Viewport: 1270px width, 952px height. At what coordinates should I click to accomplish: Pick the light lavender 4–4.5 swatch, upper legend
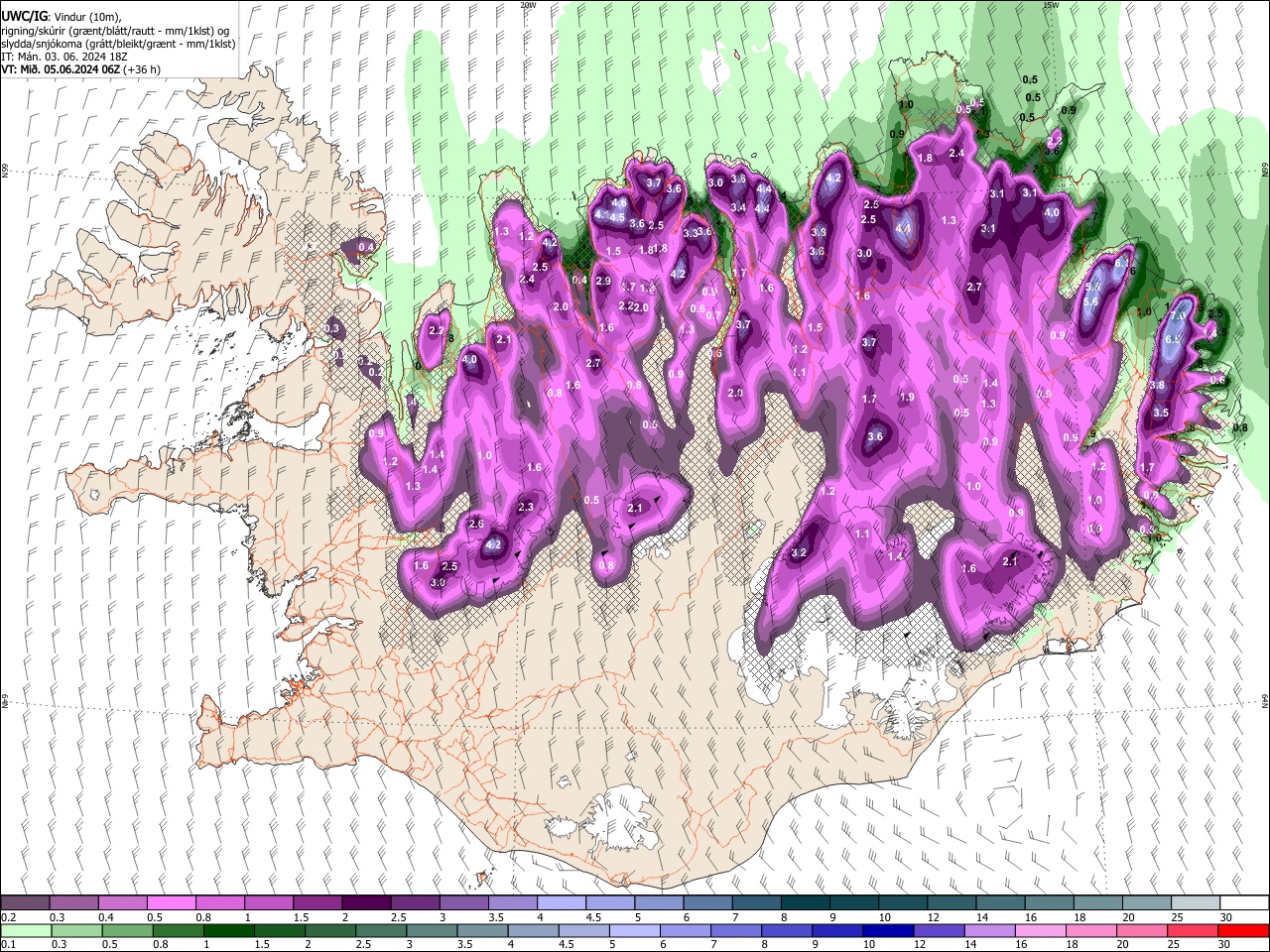click(x=561, y=902)
